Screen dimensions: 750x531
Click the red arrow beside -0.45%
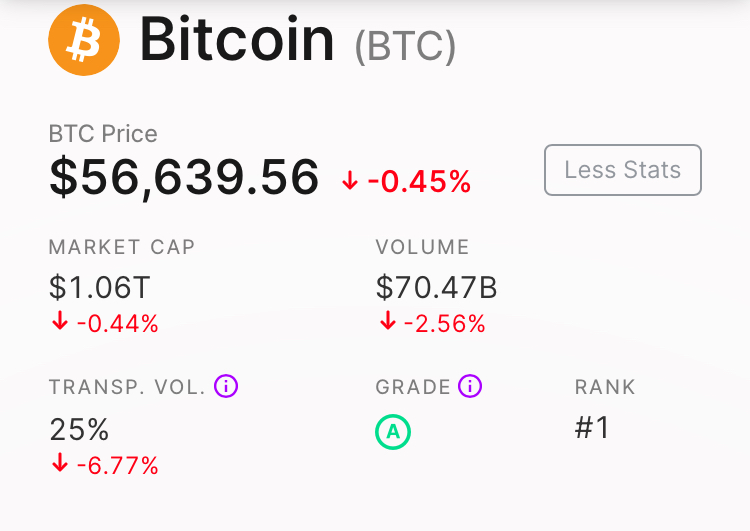tap(350, 181)
